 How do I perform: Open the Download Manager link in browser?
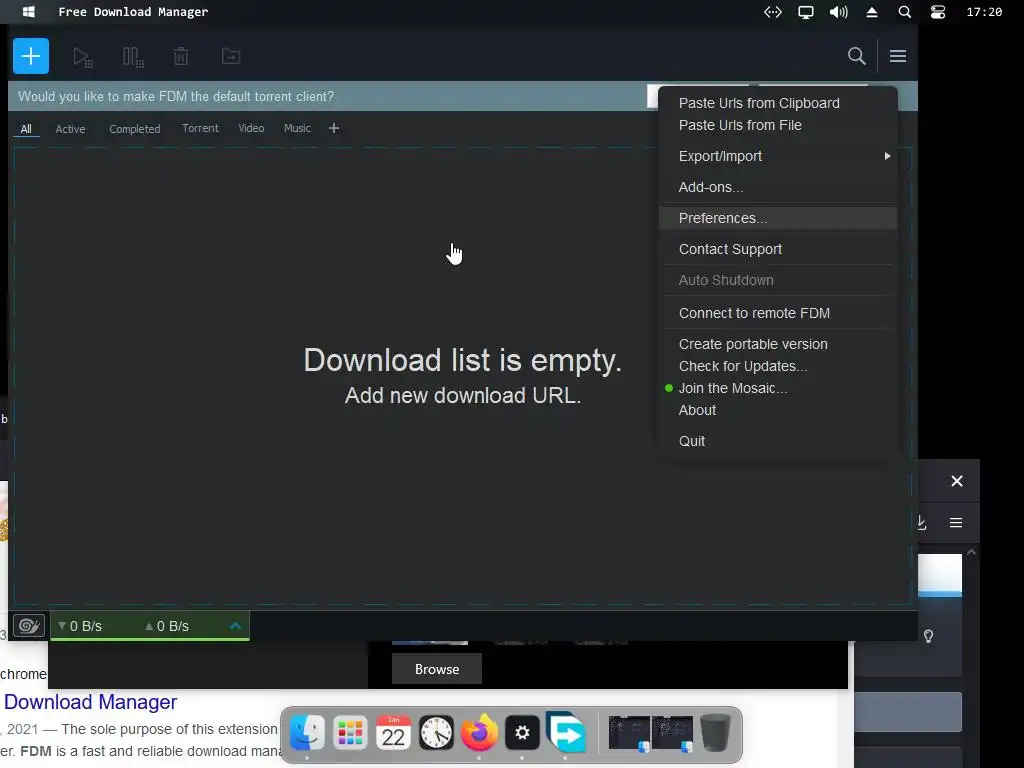point(91,702)
